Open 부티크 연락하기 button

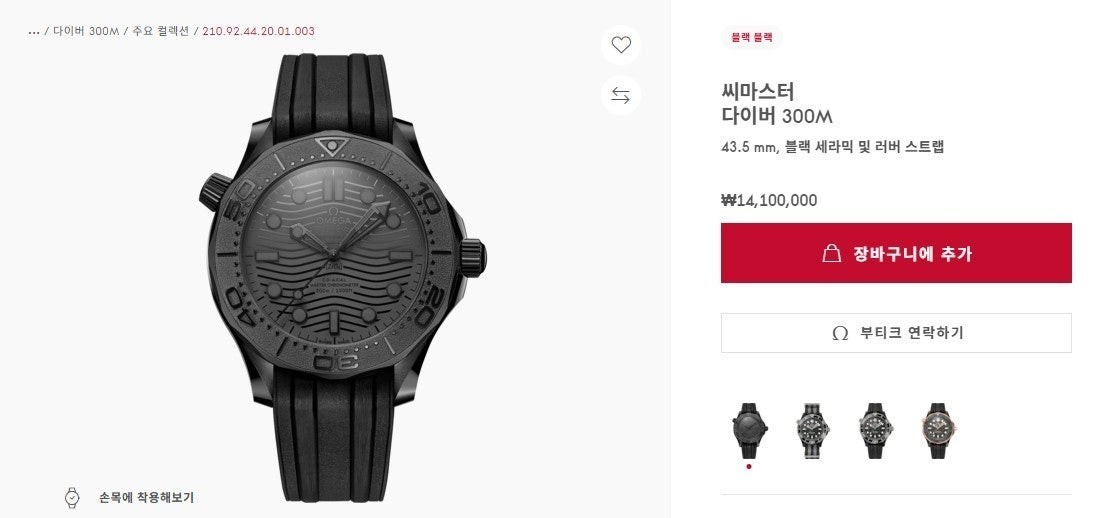click(x=896, y=333)
